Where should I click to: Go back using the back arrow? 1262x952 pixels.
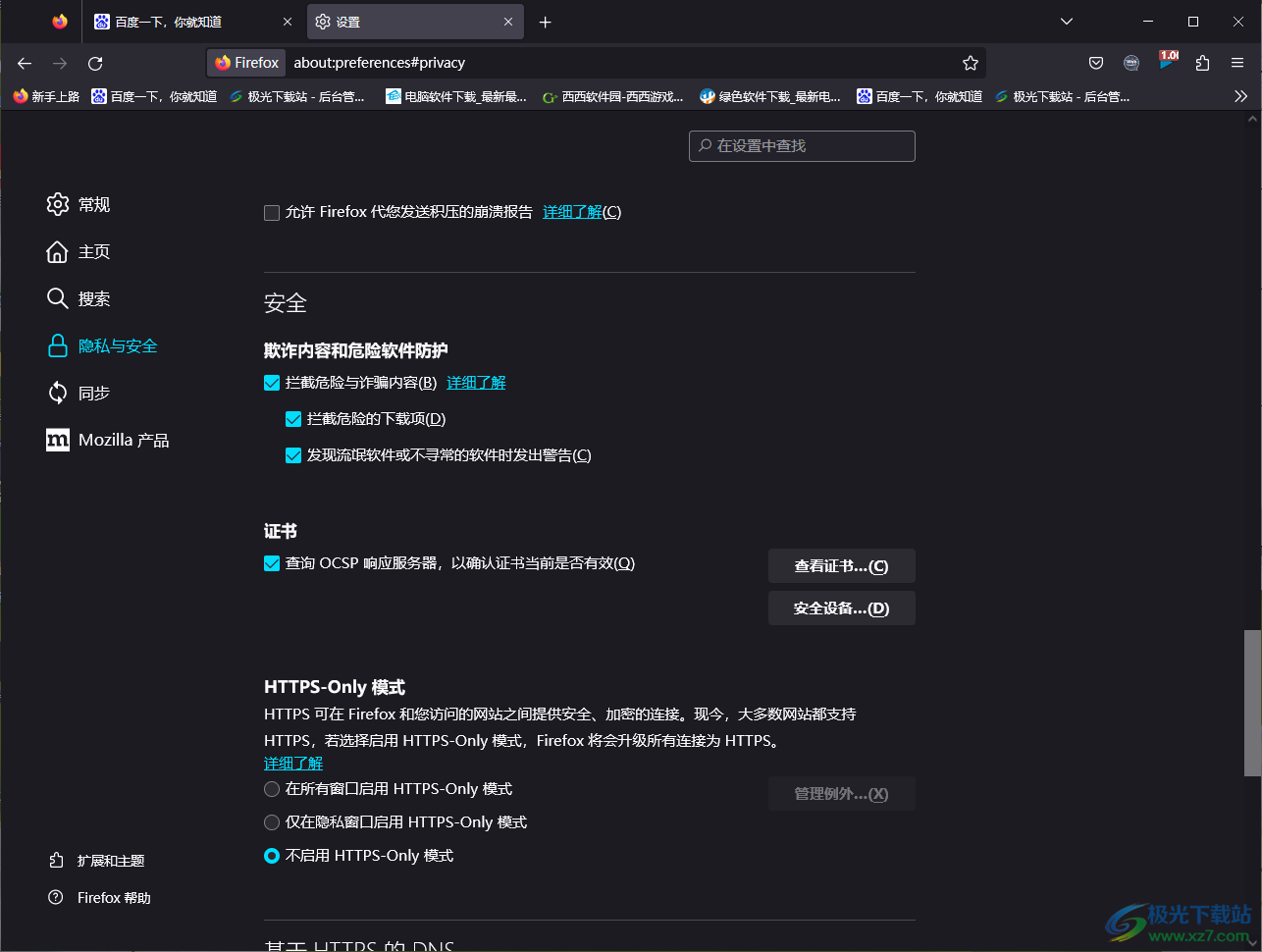click(25, 63)
